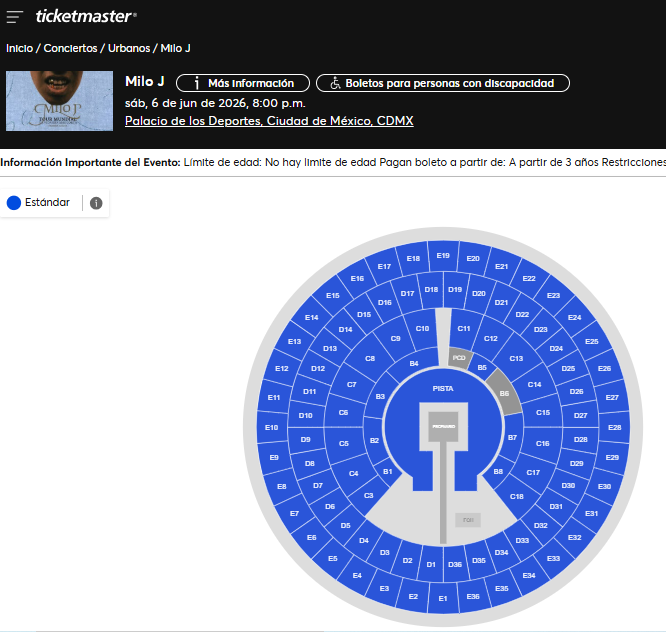Select section D32 on the map
Screen dimensions: 666x632
pos(541,525)
